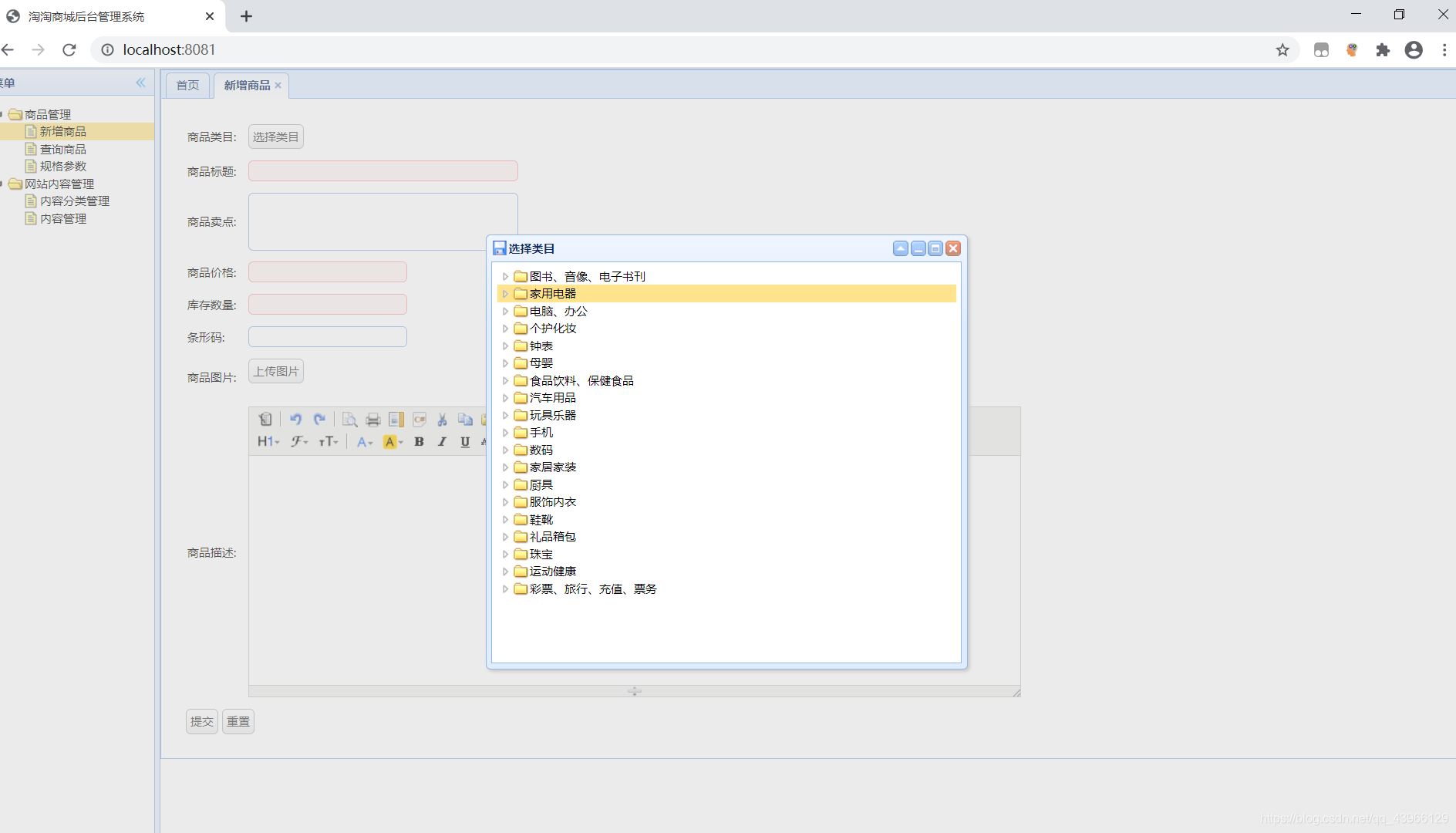The width and height of the screenshot is (1456, 833).
Task: Click the cut scissors icon in editor toolbar
Action: tap(443, 420)
